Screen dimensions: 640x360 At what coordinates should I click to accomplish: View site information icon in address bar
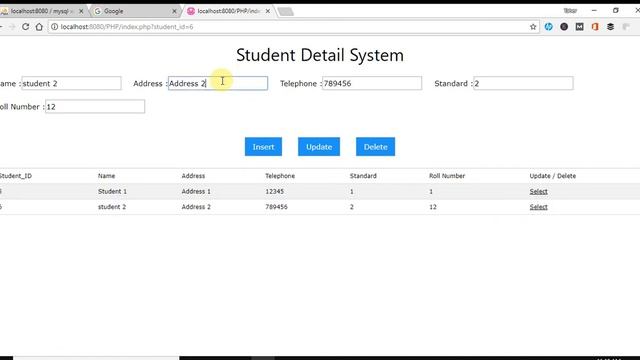[x=54, y=27]
